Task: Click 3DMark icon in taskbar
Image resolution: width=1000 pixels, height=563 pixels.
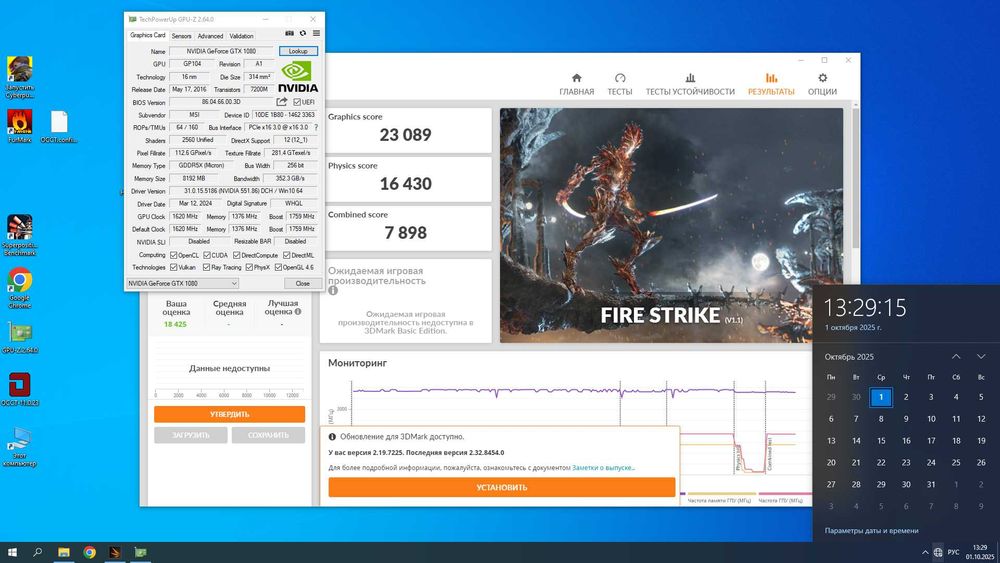Action: (115, 552)
